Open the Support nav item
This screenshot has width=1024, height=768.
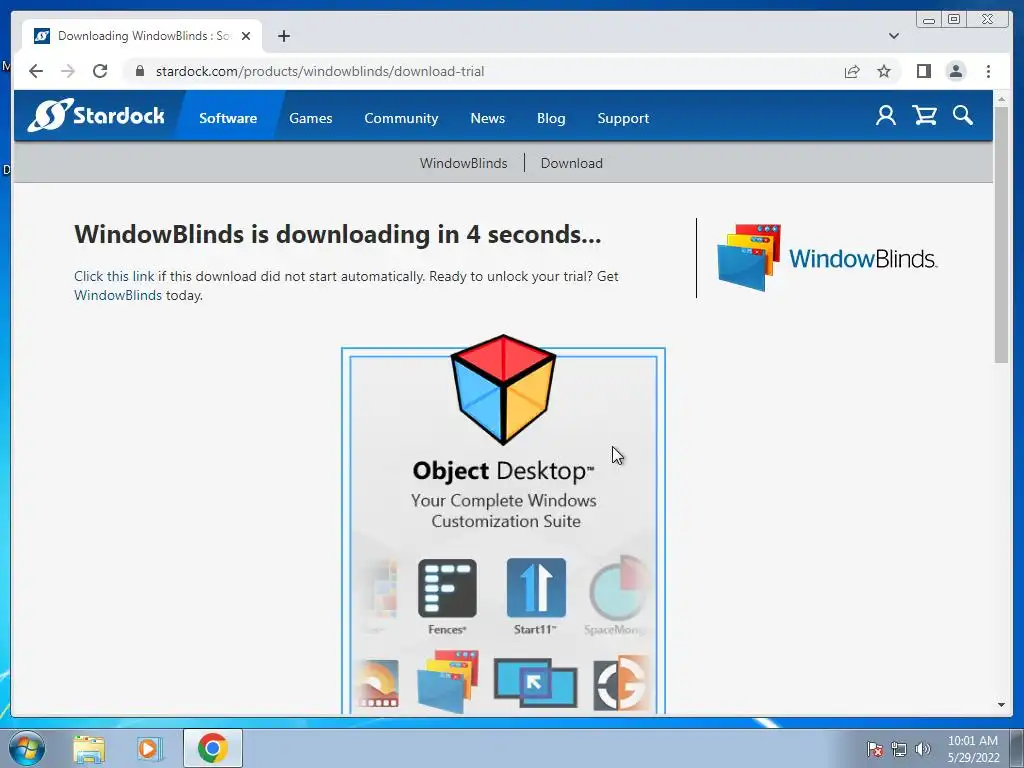click(x=623, y=118)
